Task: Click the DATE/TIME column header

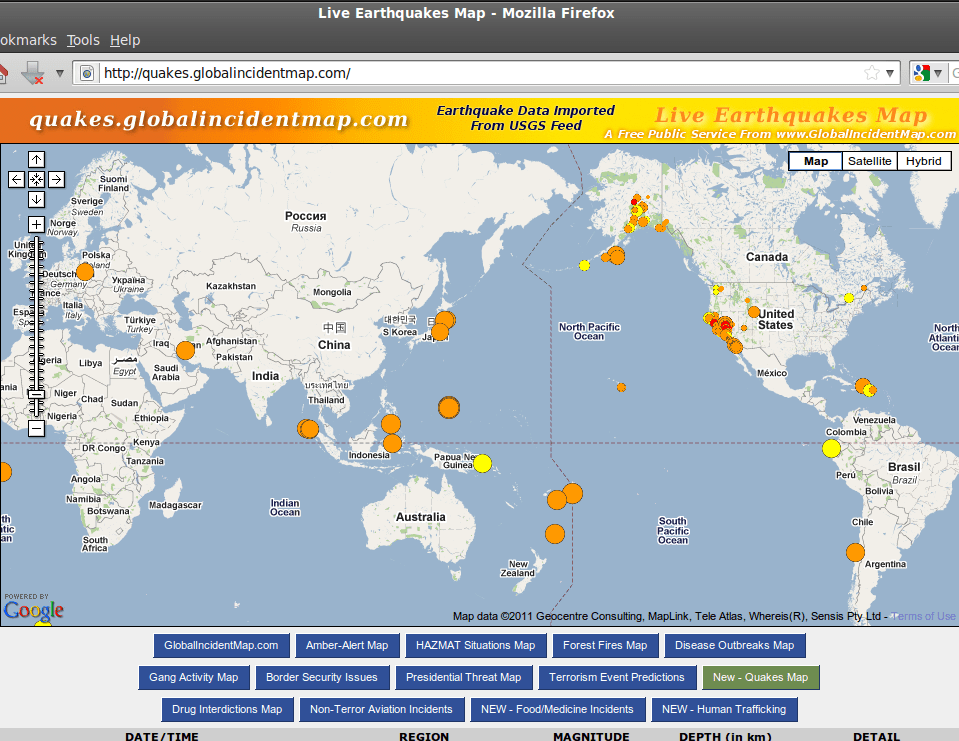Action: pos(162,736)
